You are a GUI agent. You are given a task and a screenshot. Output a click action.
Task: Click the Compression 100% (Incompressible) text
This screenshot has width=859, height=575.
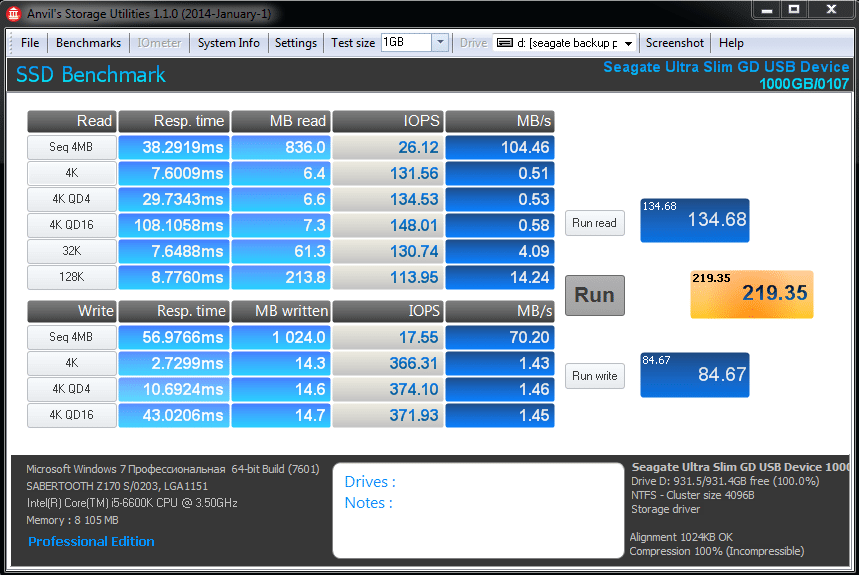pos(717,551)
